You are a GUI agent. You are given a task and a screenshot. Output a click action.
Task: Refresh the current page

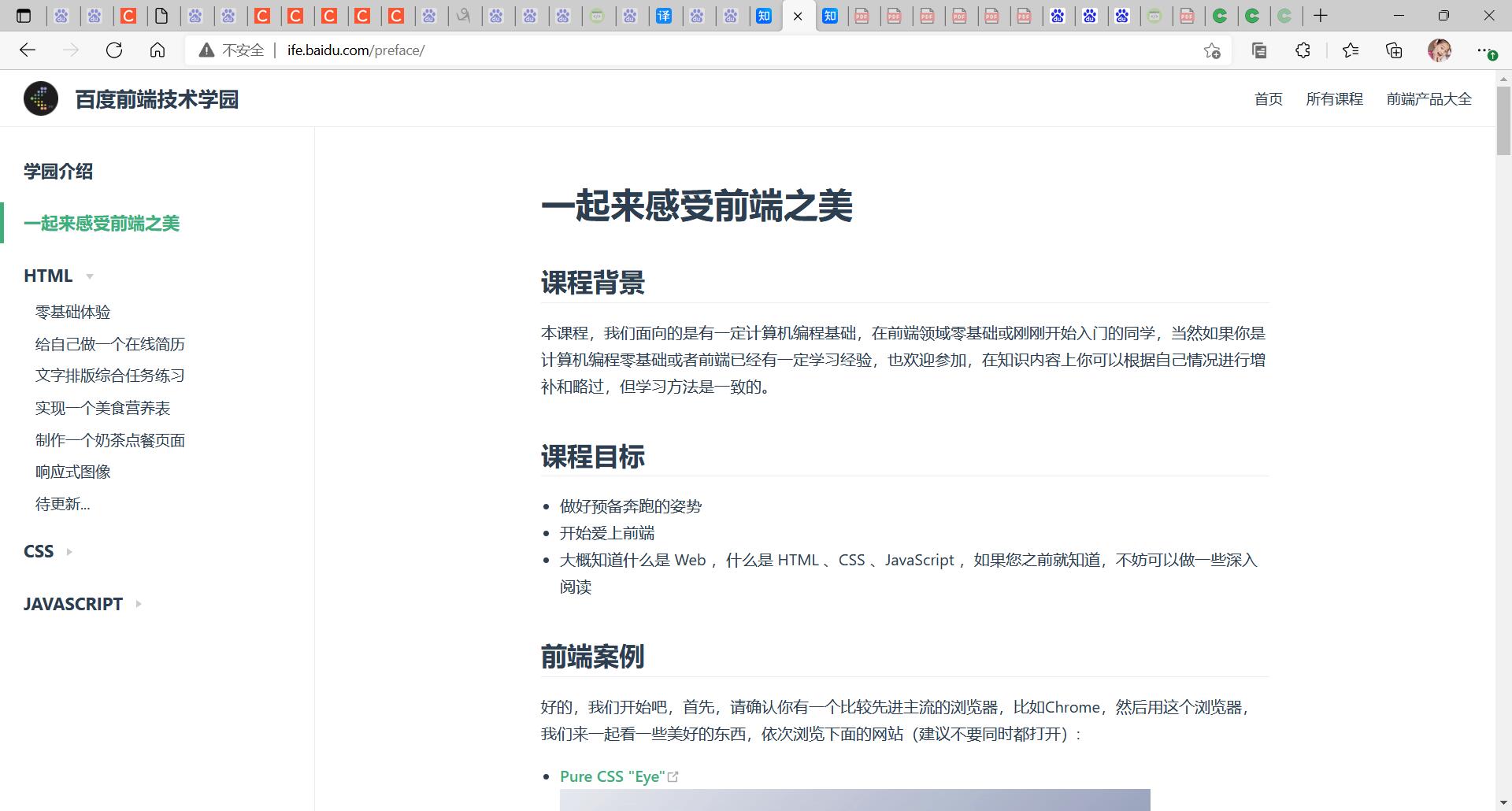[x=114, y=50]
